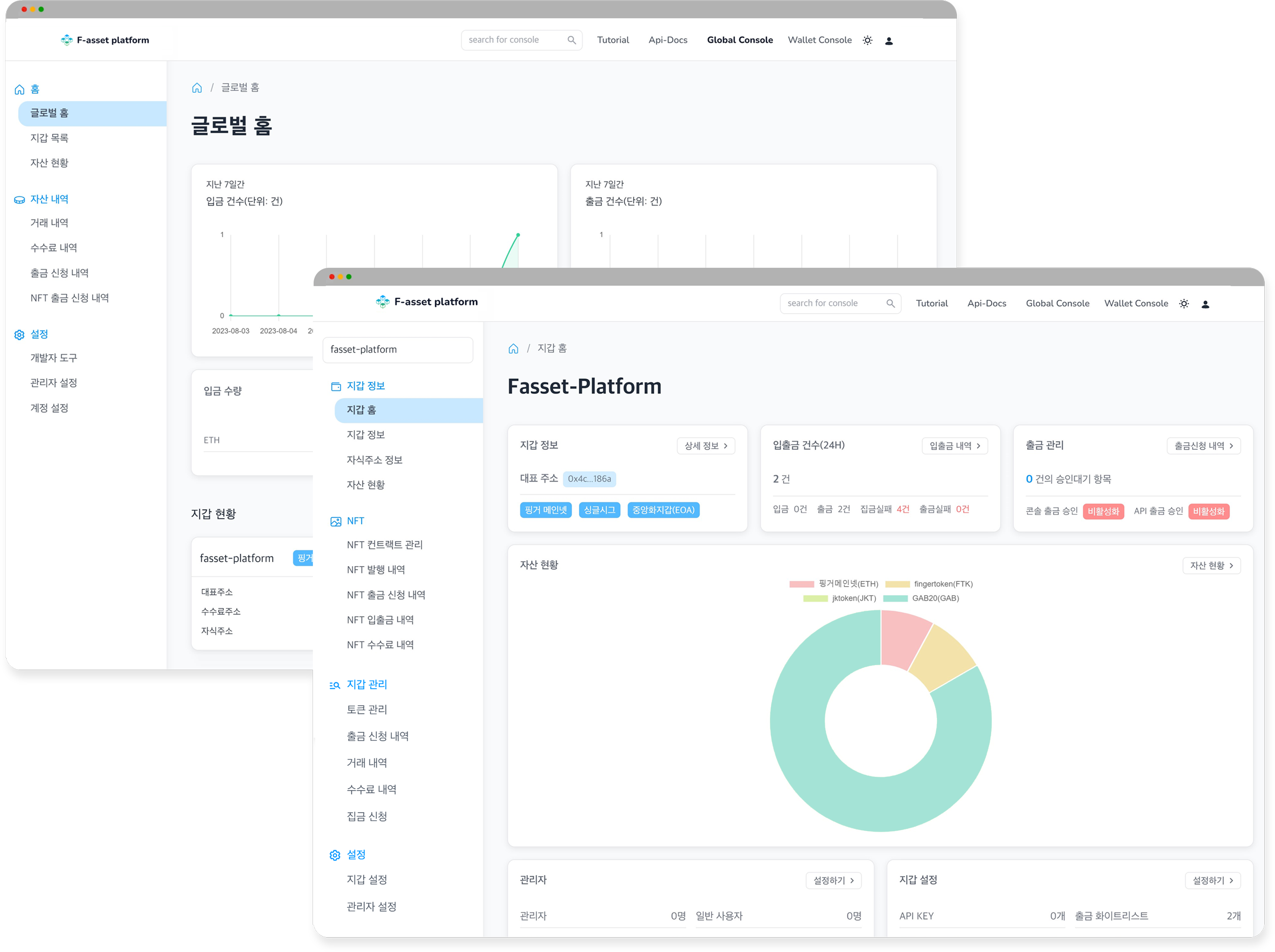Open user profile icon in front window
Screen dimensions: 1275x952
click(1205, 304)
